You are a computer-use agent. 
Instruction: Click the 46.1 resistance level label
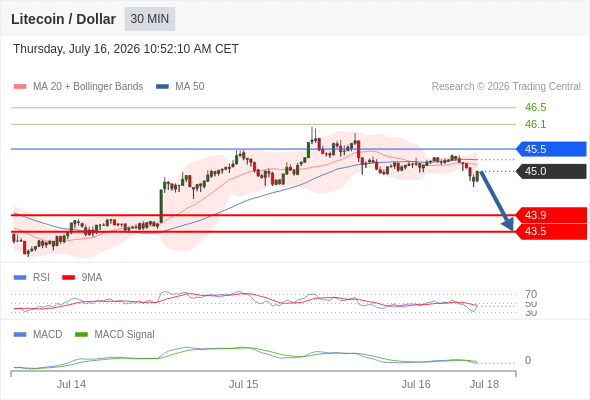(535, 124)
